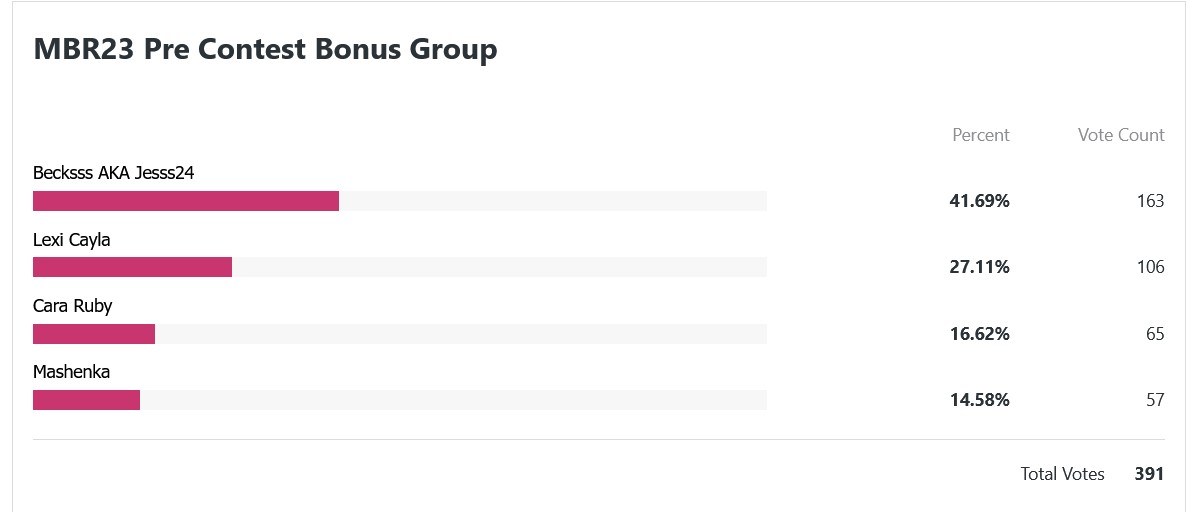Select the 14.58% percentage value
Image resolution: width=1197 pixels, height=512 pixels.
coord(979,400)
